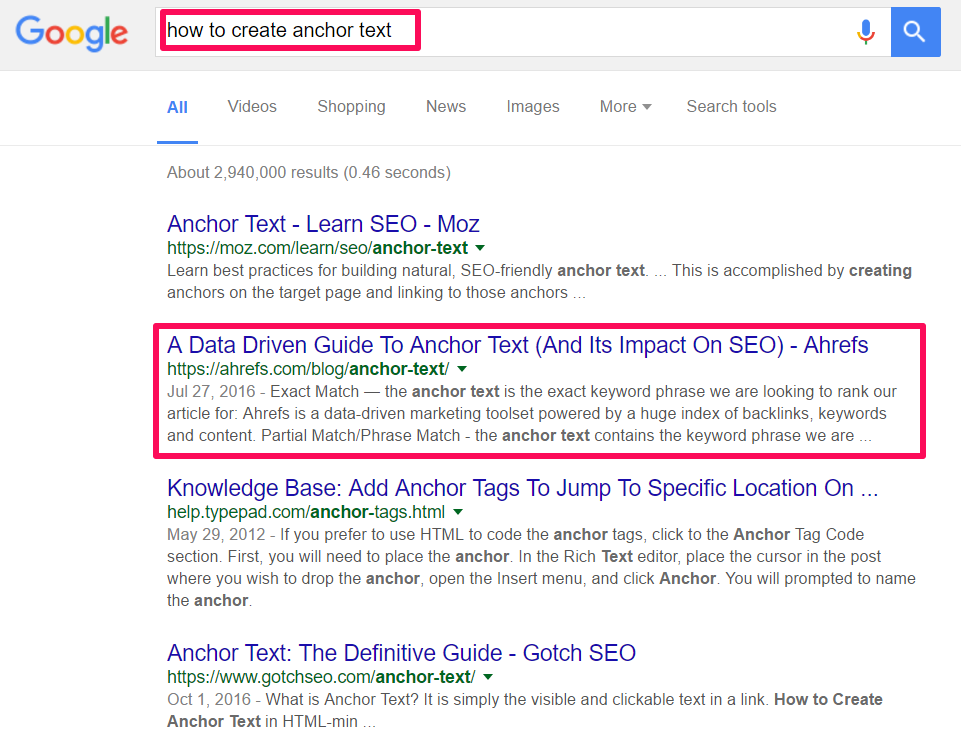Click the Google logo

point(72,32)
